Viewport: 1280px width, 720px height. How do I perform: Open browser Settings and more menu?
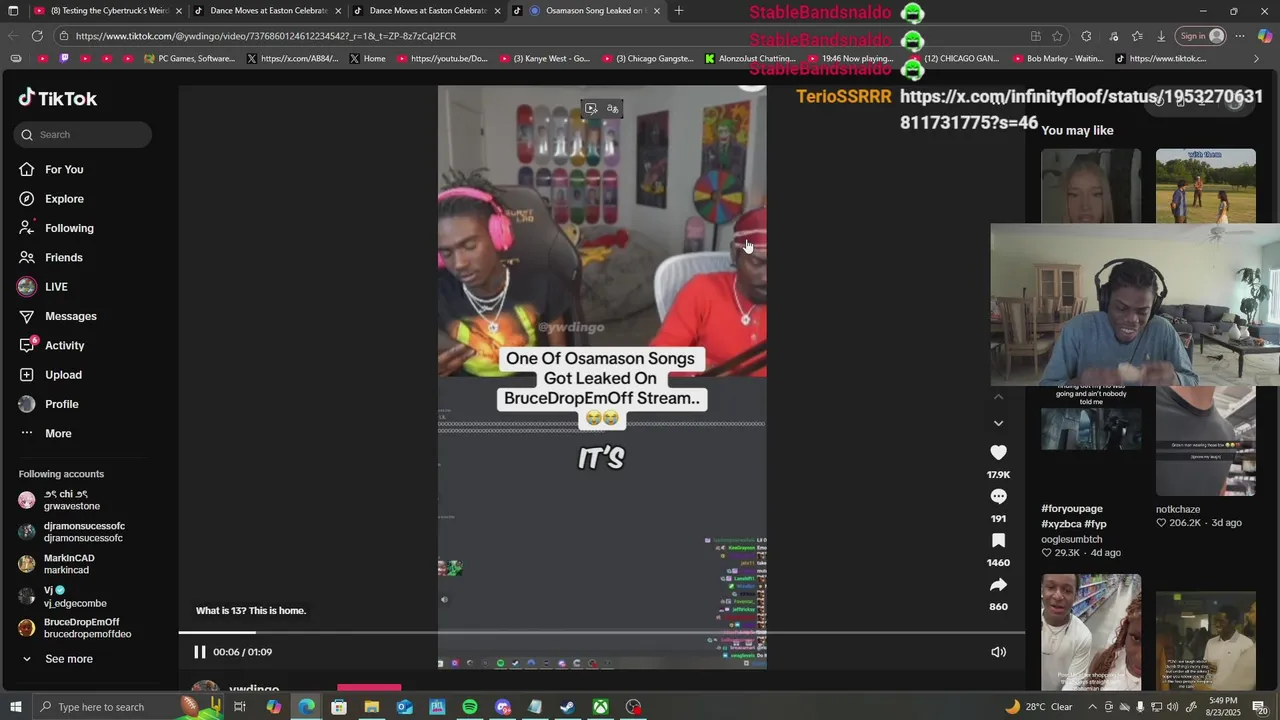1240,36
